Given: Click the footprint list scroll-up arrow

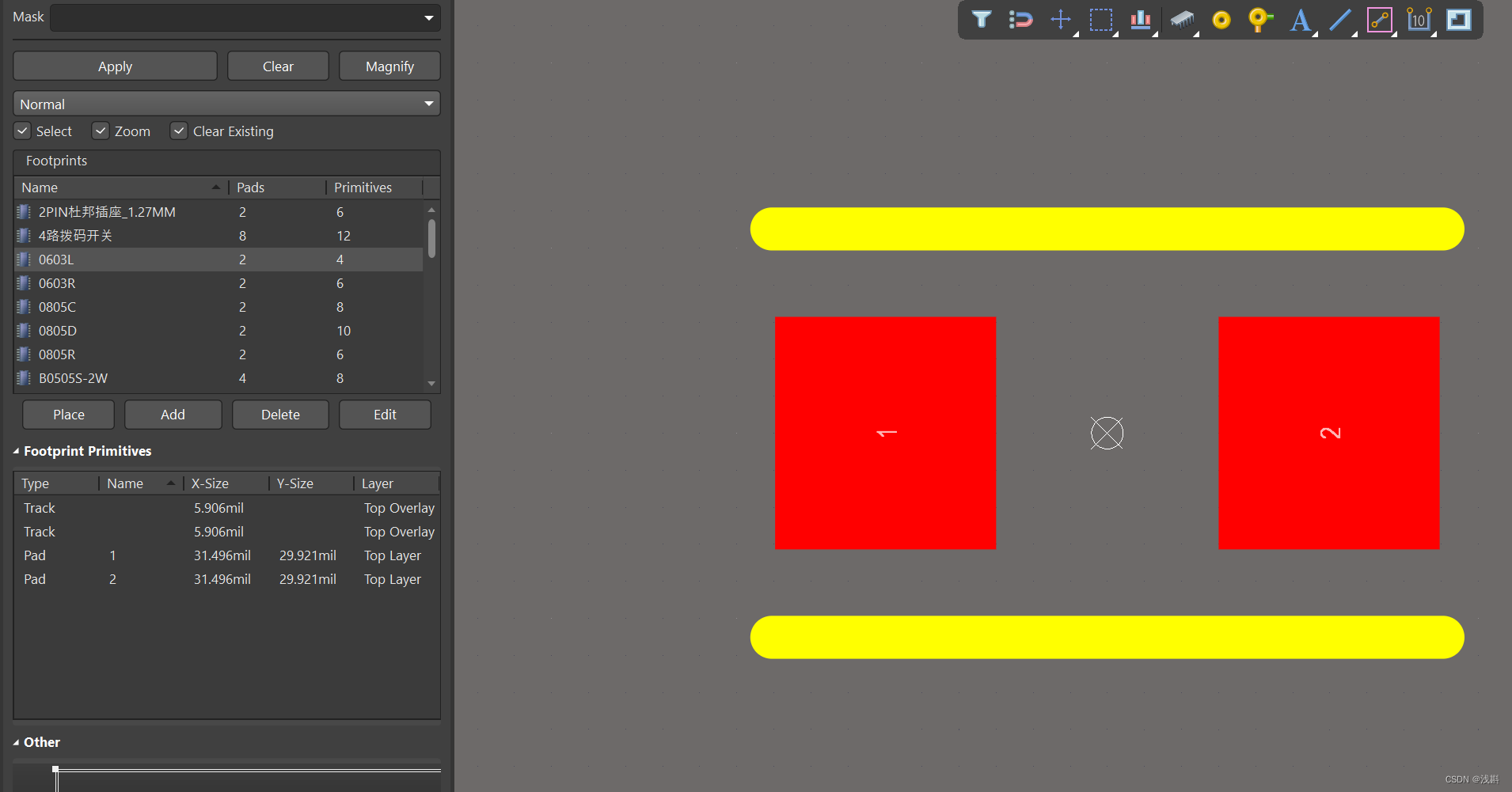Looking at the screenshot, I should click(431, 210).
